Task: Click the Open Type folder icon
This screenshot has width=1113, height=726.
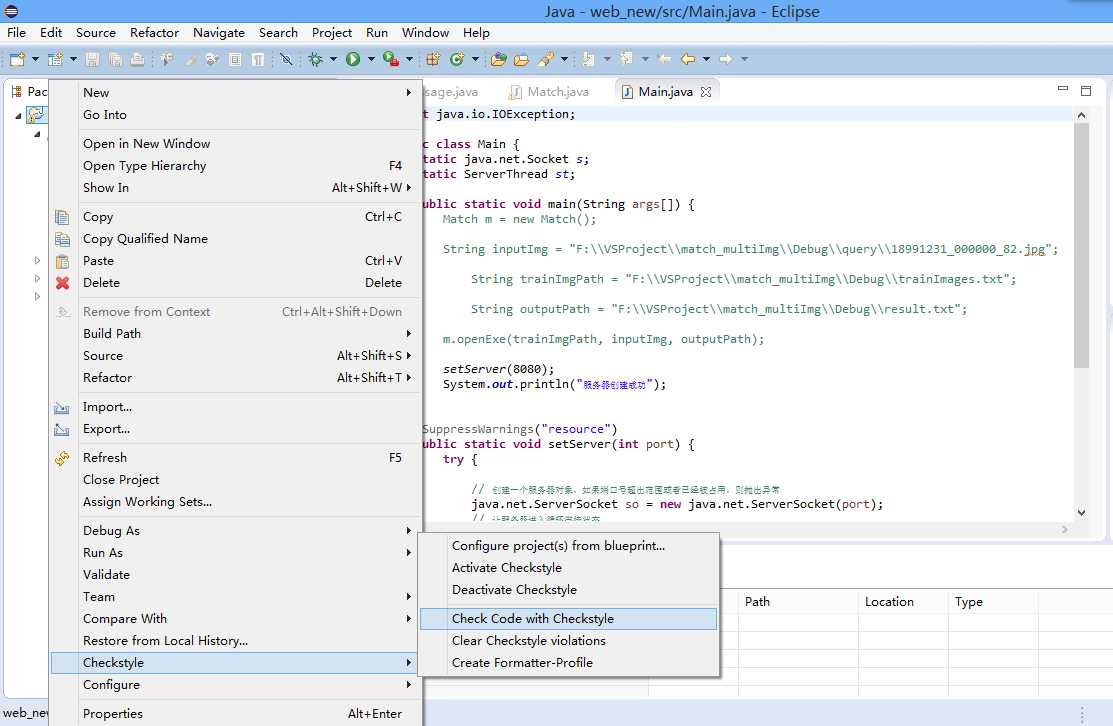Action: pyautogui.click(x=498, y=60)
